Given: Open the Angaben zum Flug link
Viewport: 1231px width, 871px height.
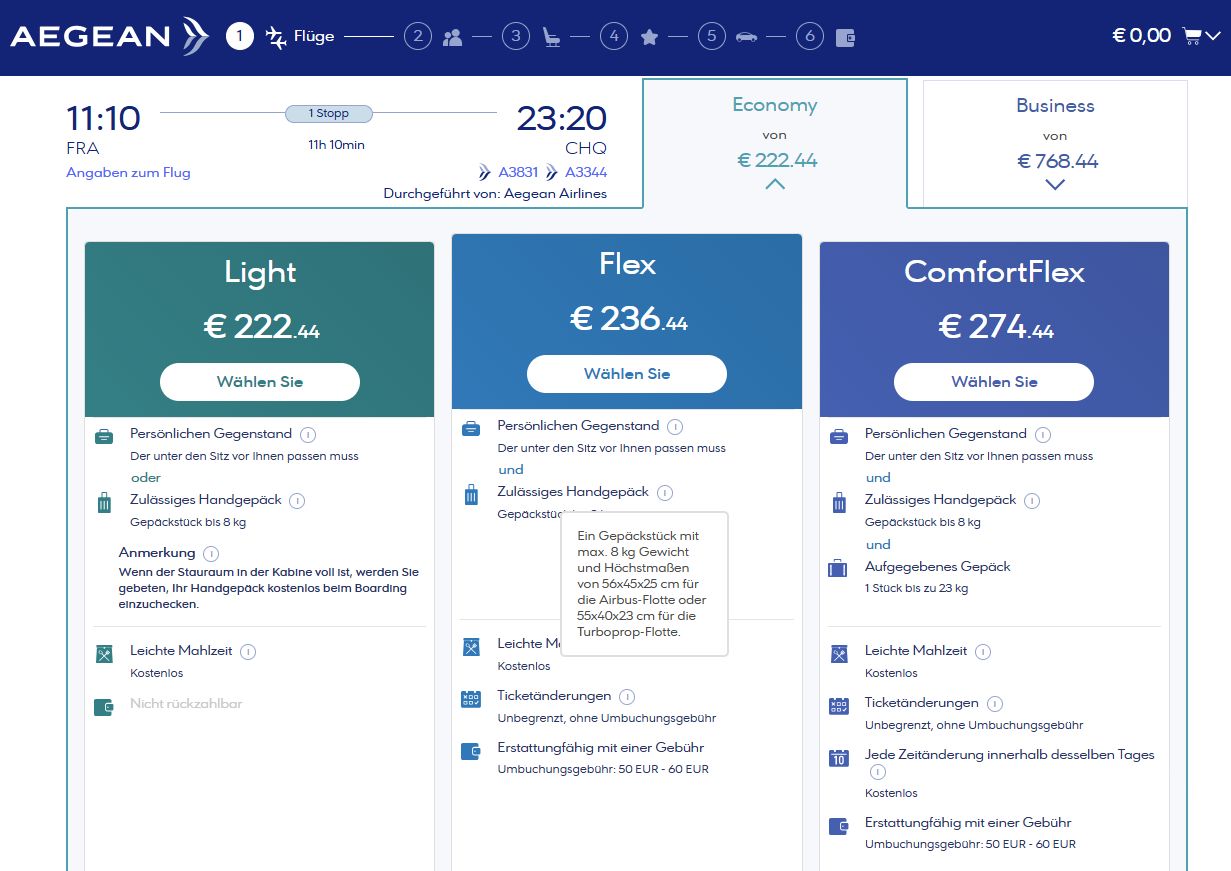Looking at the screenshot, I should click(x=128, y=172).
